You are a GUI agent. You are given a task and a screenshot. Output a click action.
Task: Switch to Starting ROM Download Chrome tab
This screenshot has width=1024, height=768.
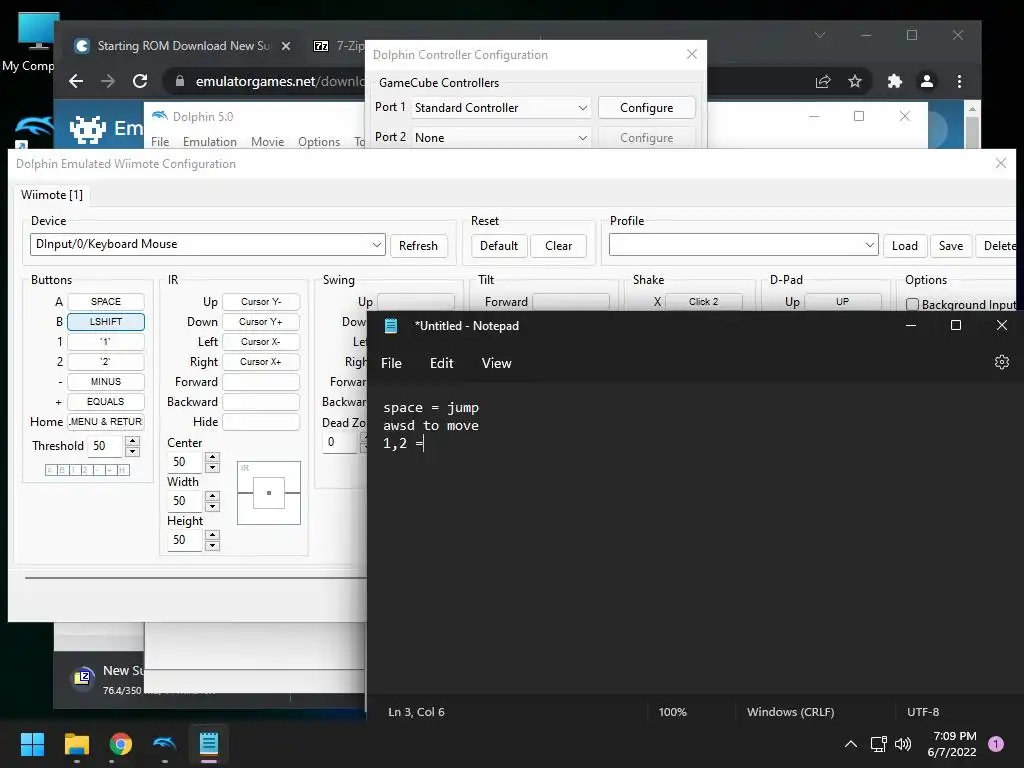[183, 46]
